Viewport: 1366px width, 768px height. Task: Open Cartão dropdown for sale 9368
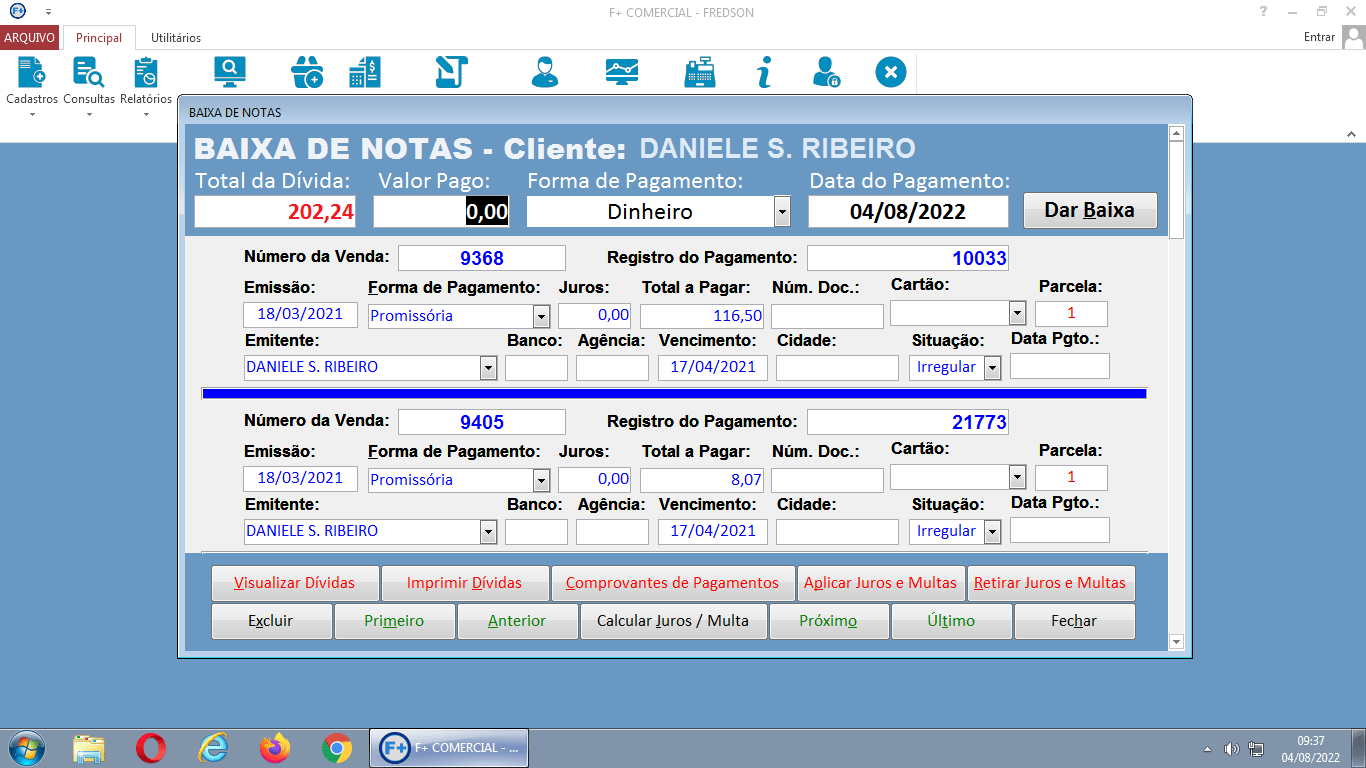pyautogui.click(x=1017, y=313)
